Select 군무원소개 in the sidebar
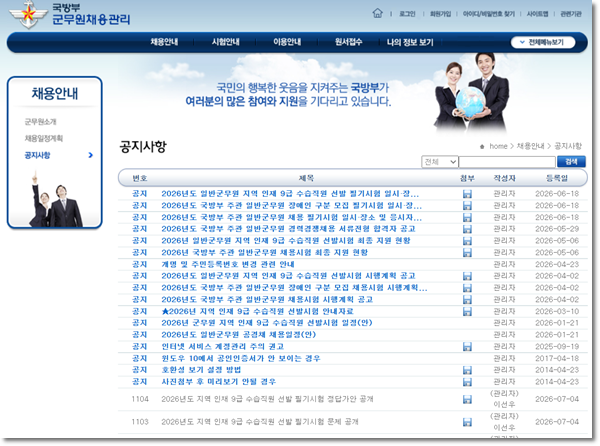Image resolution: width=600 pixels, height=446 pixels. click(x=41, y=122)
